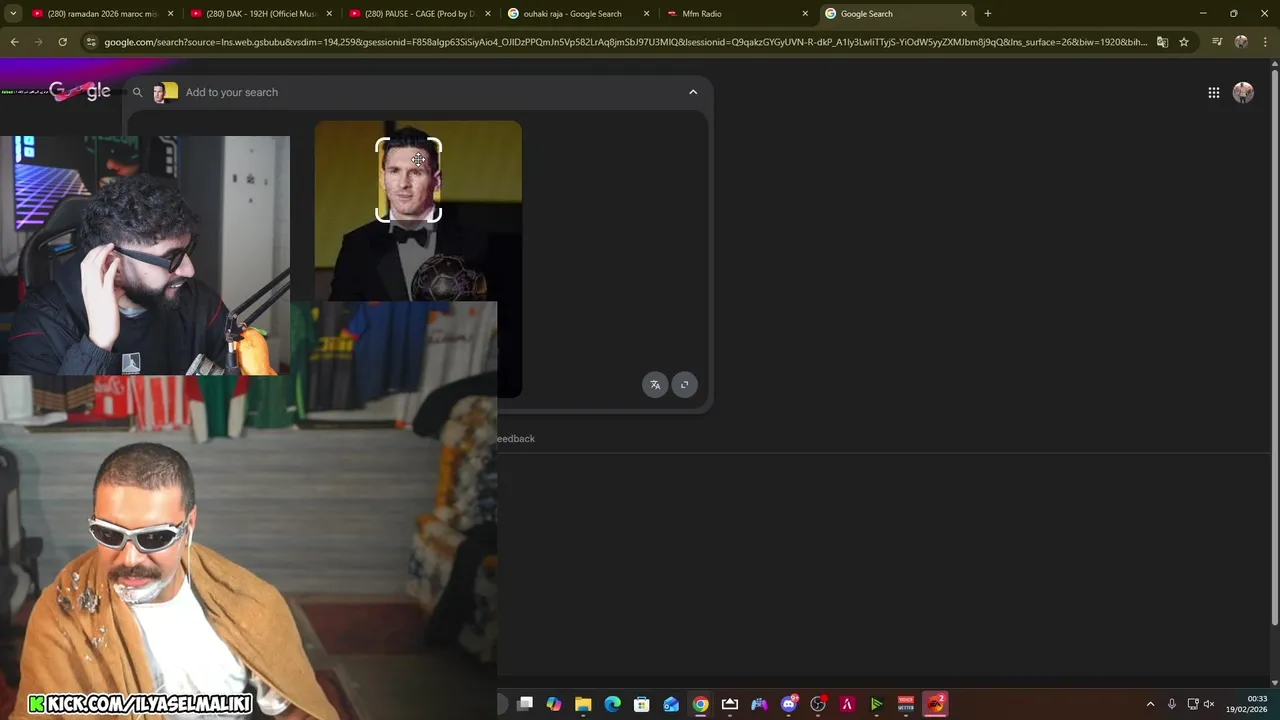1280x720 pixels.
Task: Open the Voicemeeter app in taskbar
Action: tap(906, 704)
